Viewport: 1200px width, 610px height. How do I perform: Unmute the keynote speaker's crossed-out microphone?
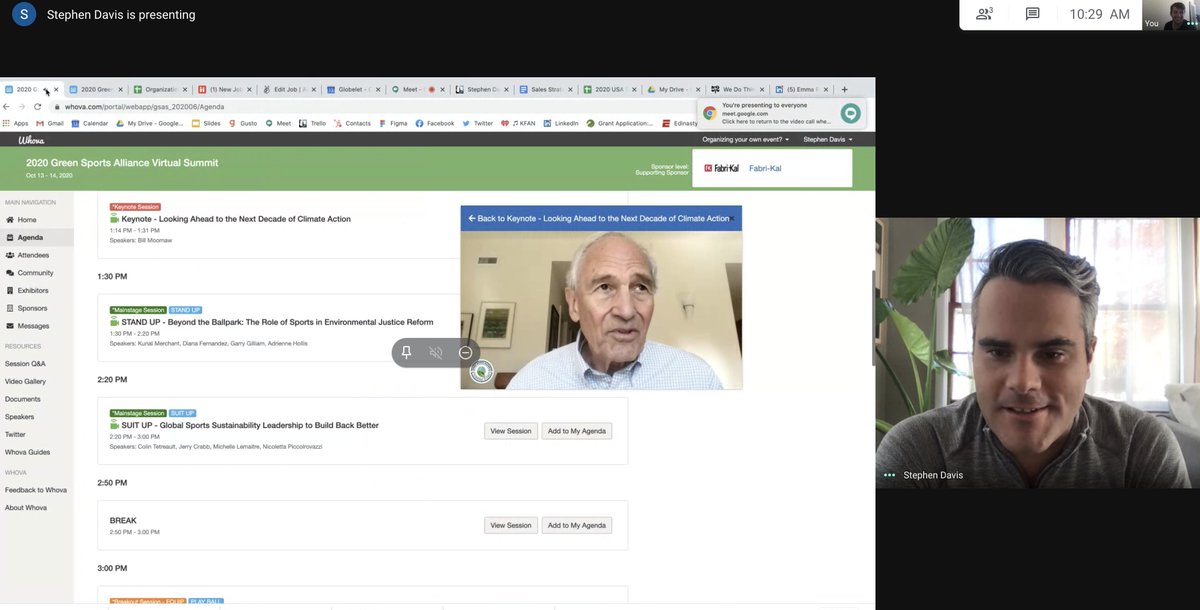coord(437,352)
